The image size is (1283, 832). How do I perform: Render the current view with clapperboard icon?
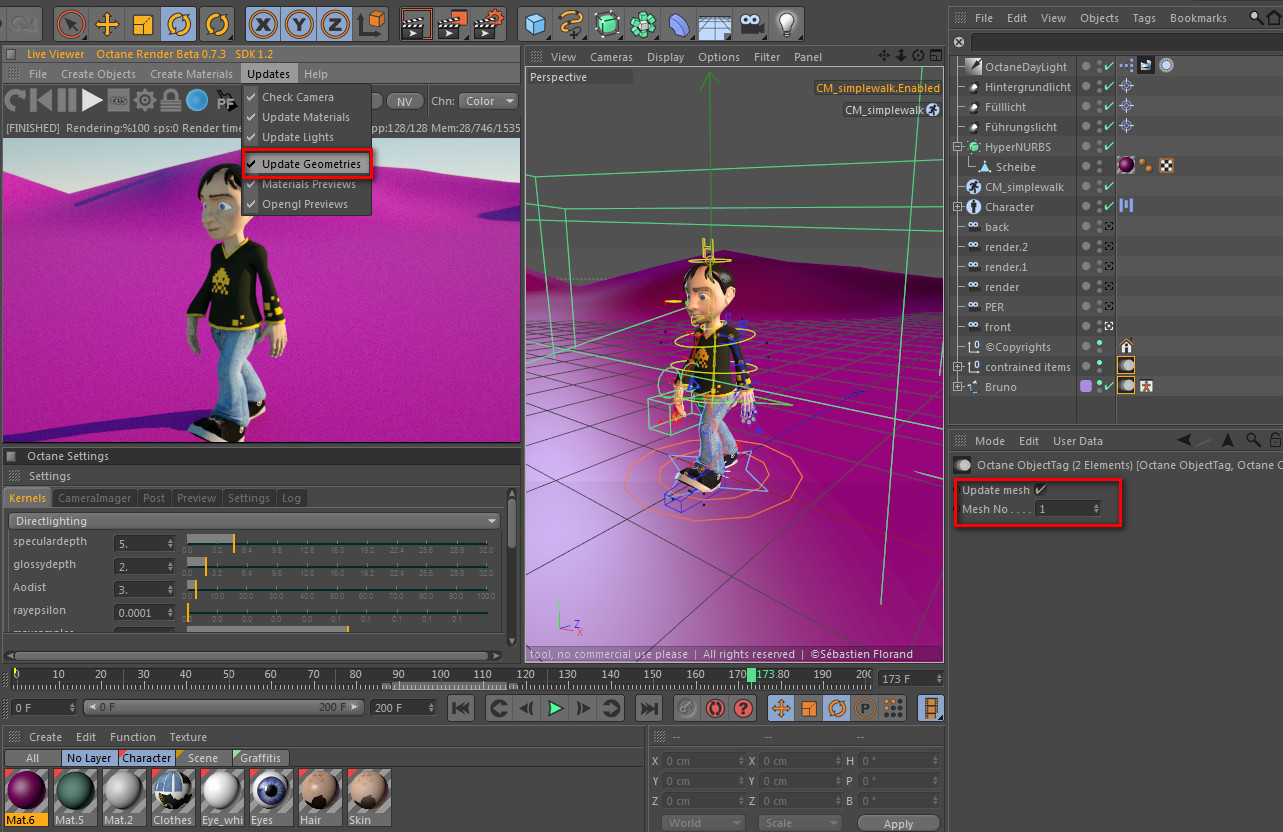(x=416, y=22)
